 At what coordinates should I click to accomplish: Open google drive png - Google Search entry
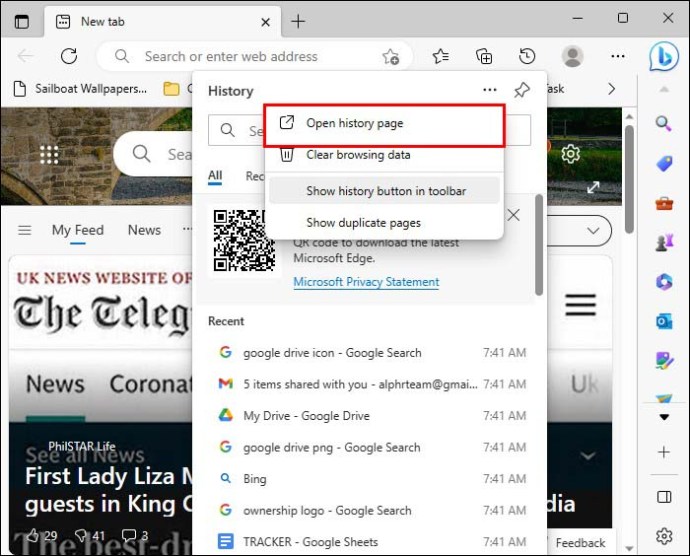[x=372, y=448]
